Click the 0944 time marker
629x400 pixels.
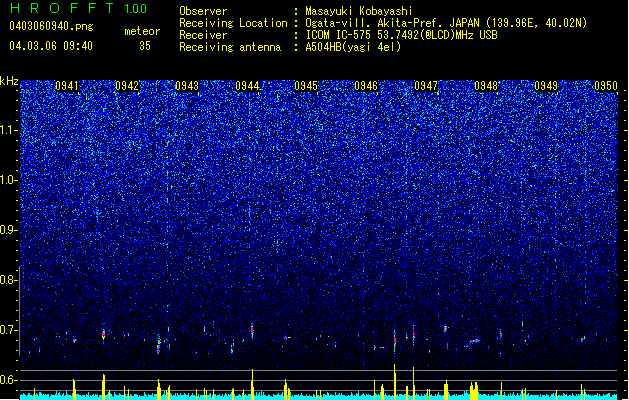click(x=247, y=86)
